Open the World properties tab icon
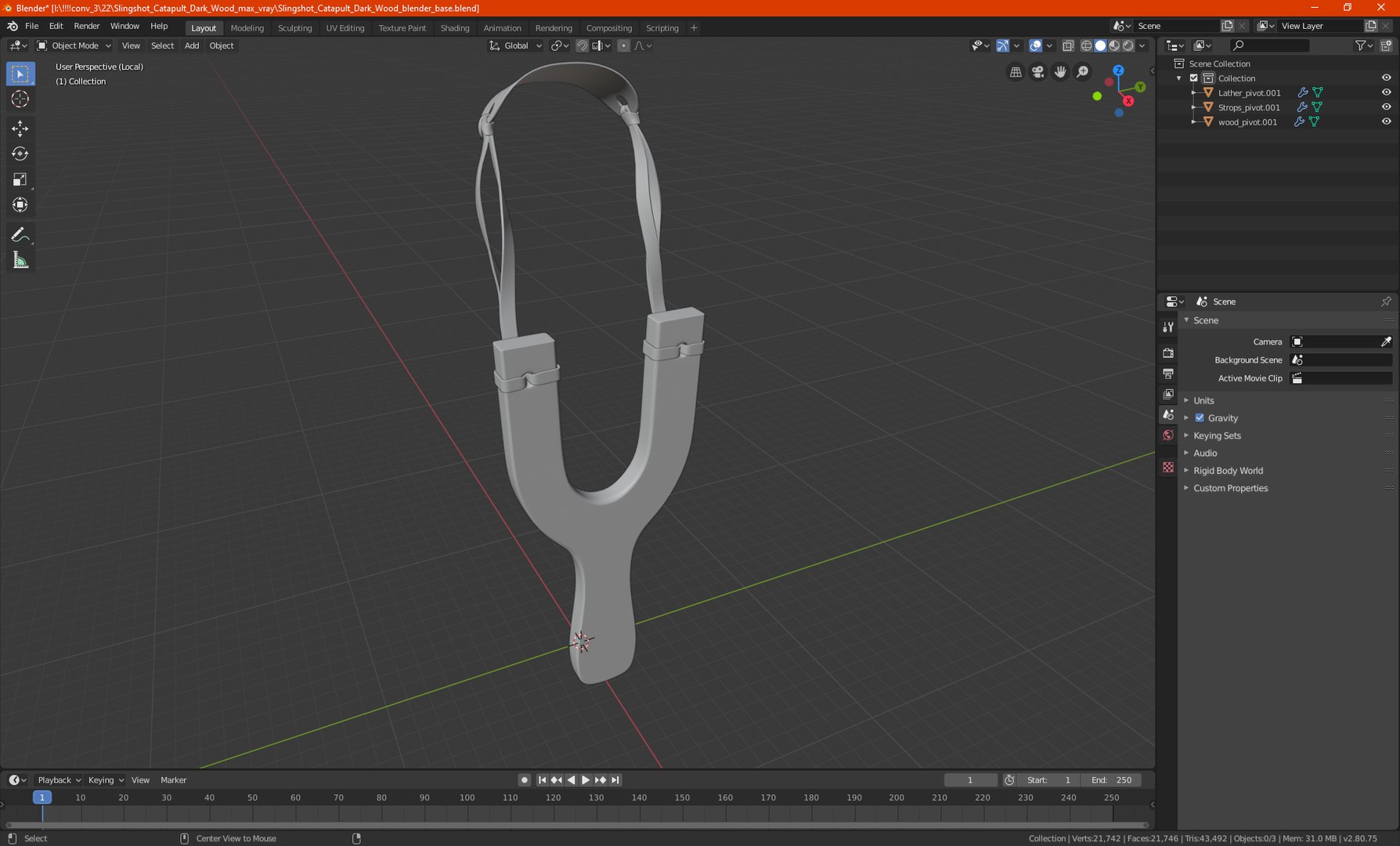1400x846 pixels. pos(1168,436)
